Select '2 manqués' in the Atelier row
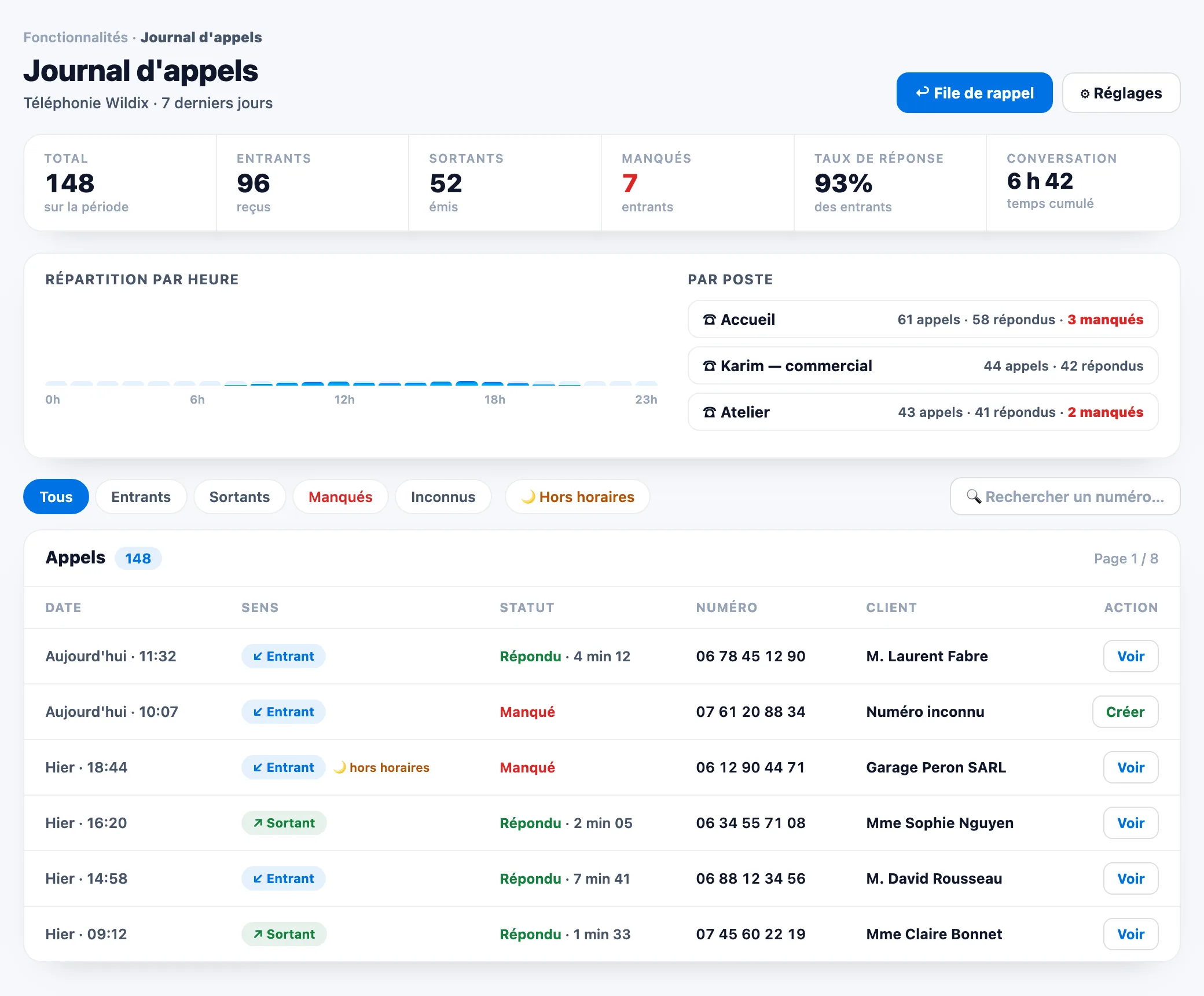Viewport: 1204px width, 996px height. point(1105,412)
